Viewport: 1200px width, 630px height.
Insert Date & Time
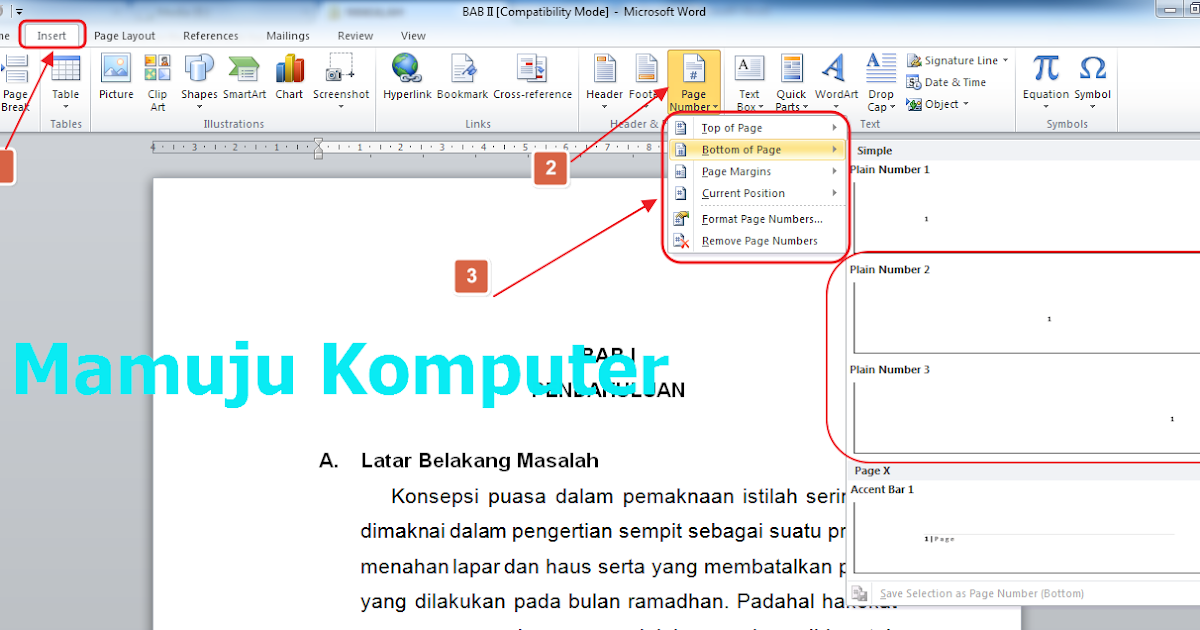(946, 83)
